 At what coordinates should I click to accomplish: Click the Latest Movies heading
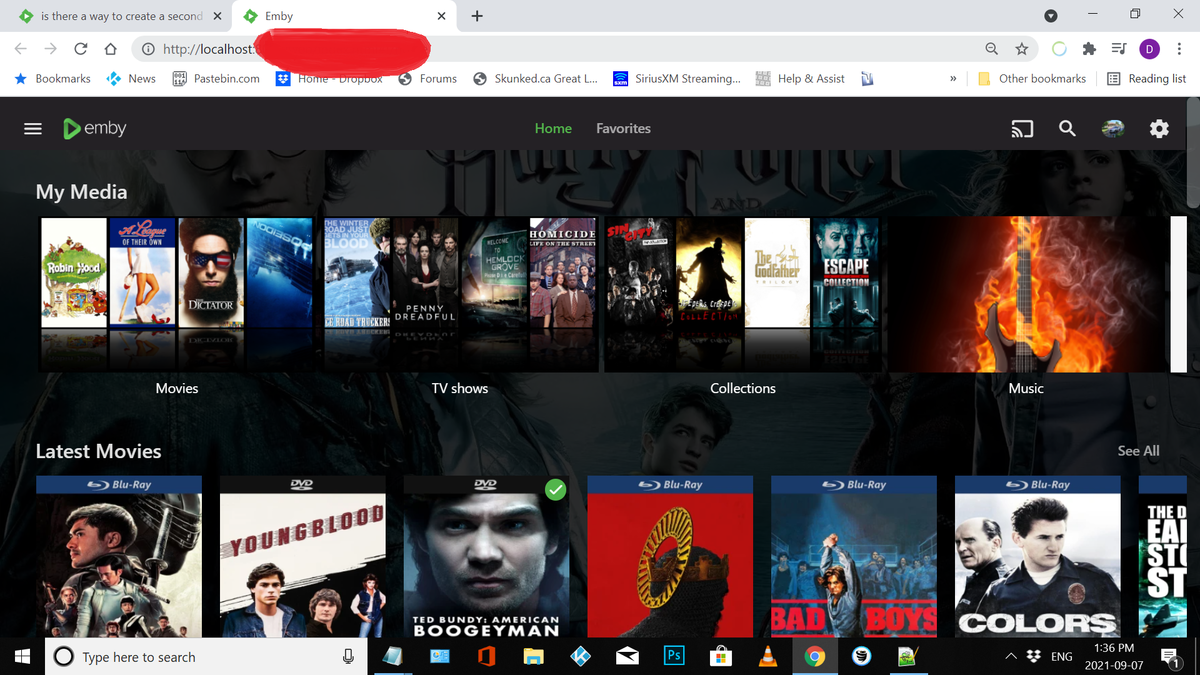coord(98,451)
